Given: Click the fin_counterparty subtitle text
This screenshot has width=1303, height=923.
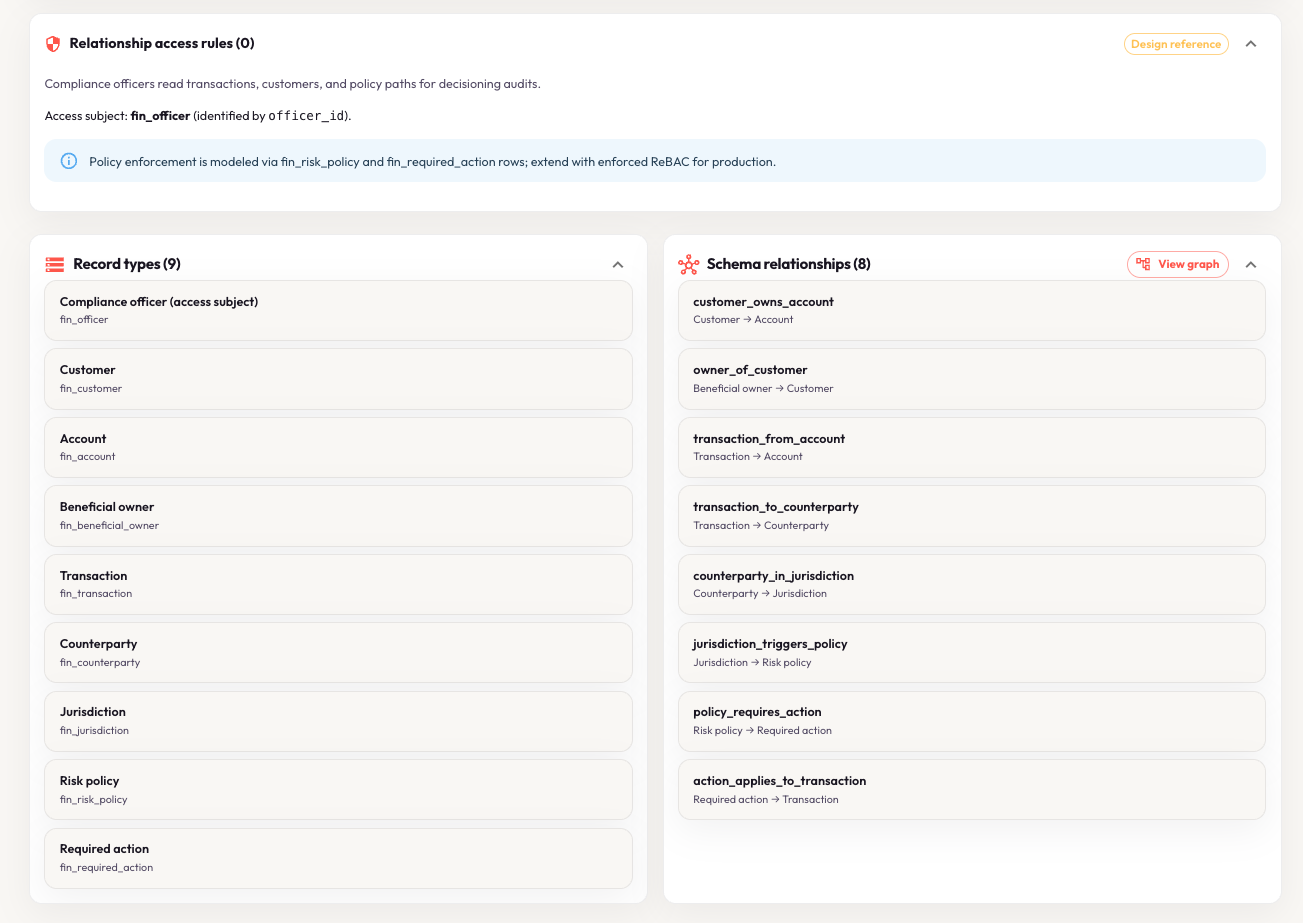Looking at the screenshot, I should 100,663.
